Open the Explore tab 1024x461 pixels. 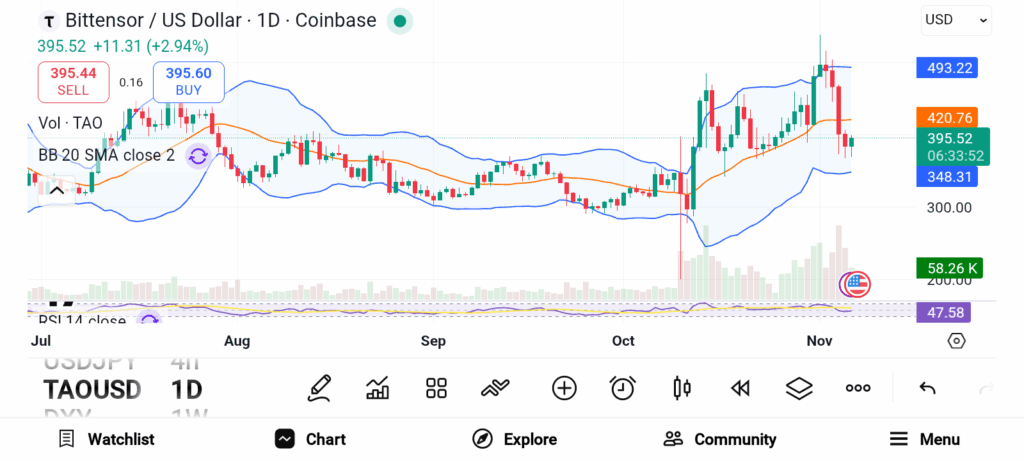(x=515, y=439)
